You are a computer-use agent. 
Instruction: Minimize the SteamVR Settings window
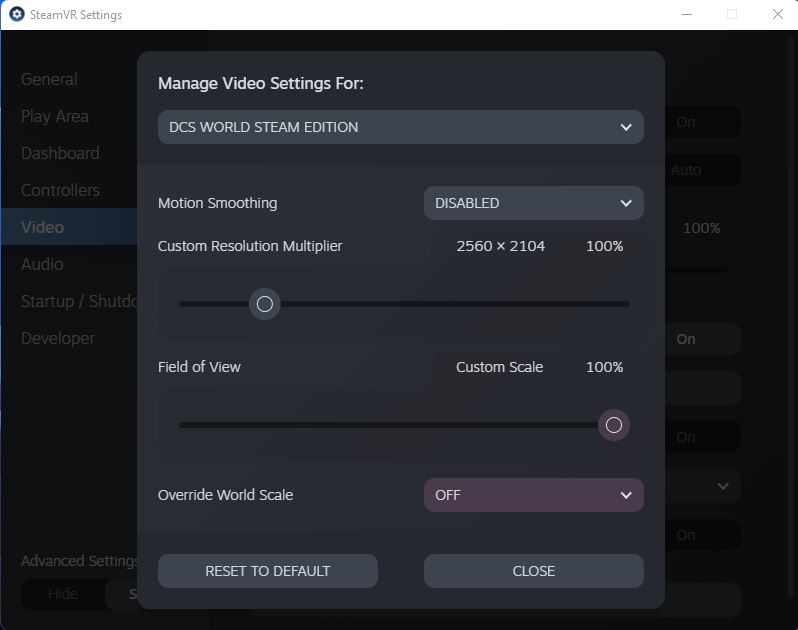687,14
